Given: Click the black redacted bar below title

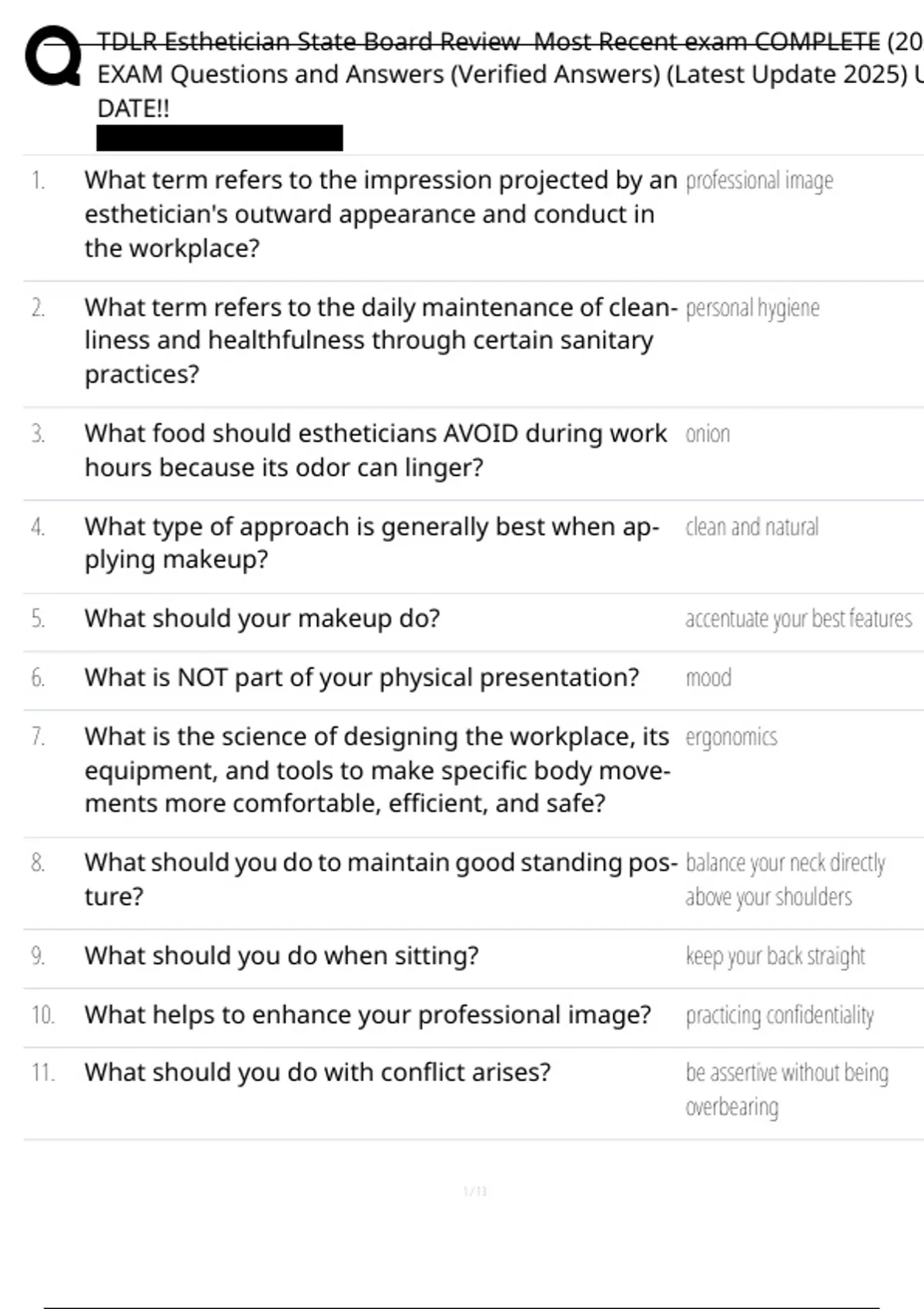Looking at the screenshot, I should [x=219, y=139].
